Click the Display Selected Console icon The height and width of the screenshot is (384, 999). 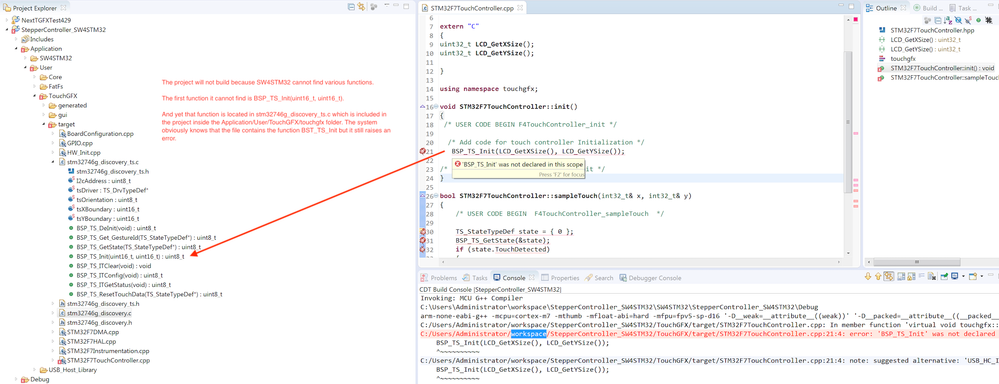click(x=954, y=276)
